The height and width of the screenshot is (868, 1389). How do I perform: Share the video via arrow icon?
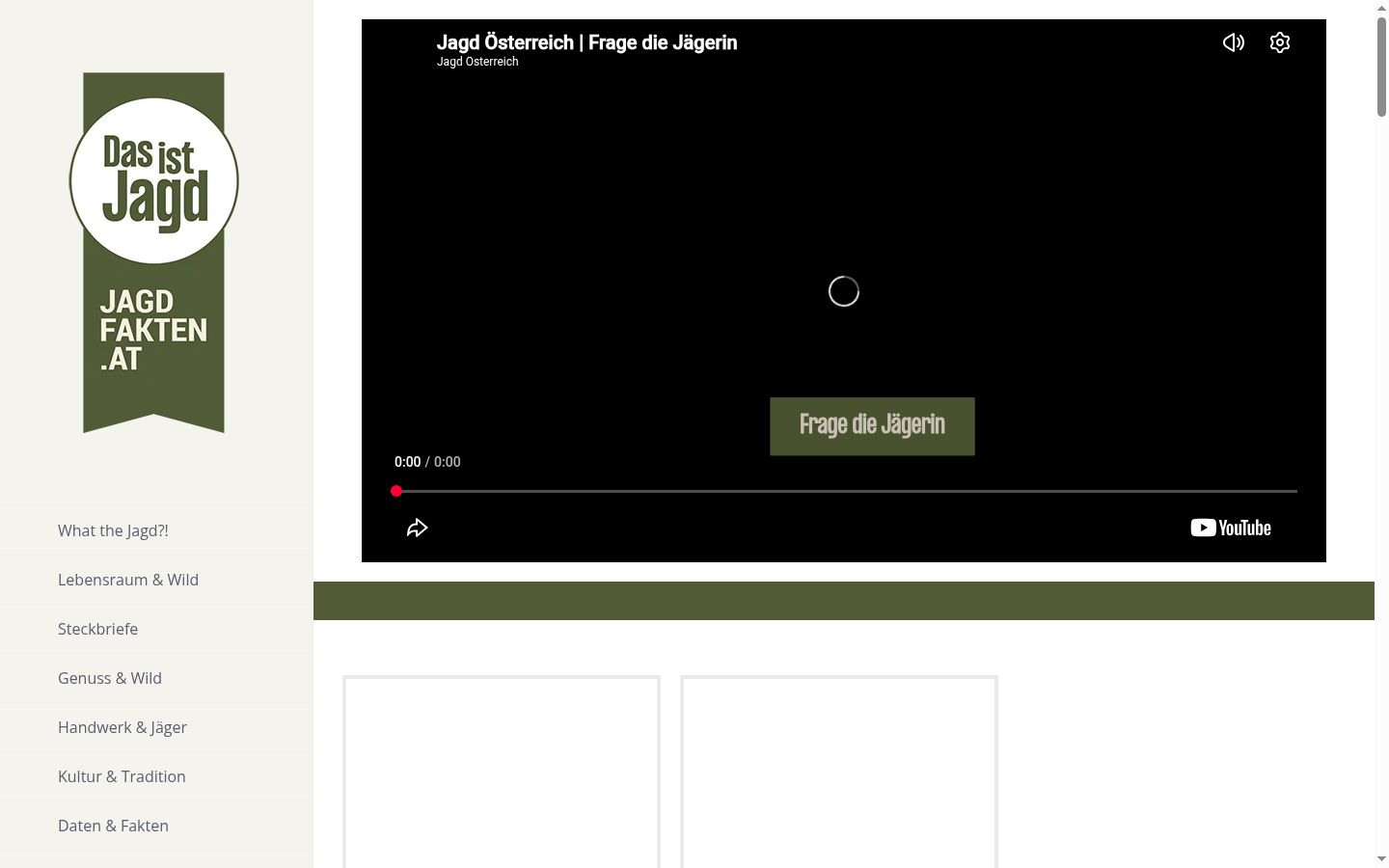point(417,528)
